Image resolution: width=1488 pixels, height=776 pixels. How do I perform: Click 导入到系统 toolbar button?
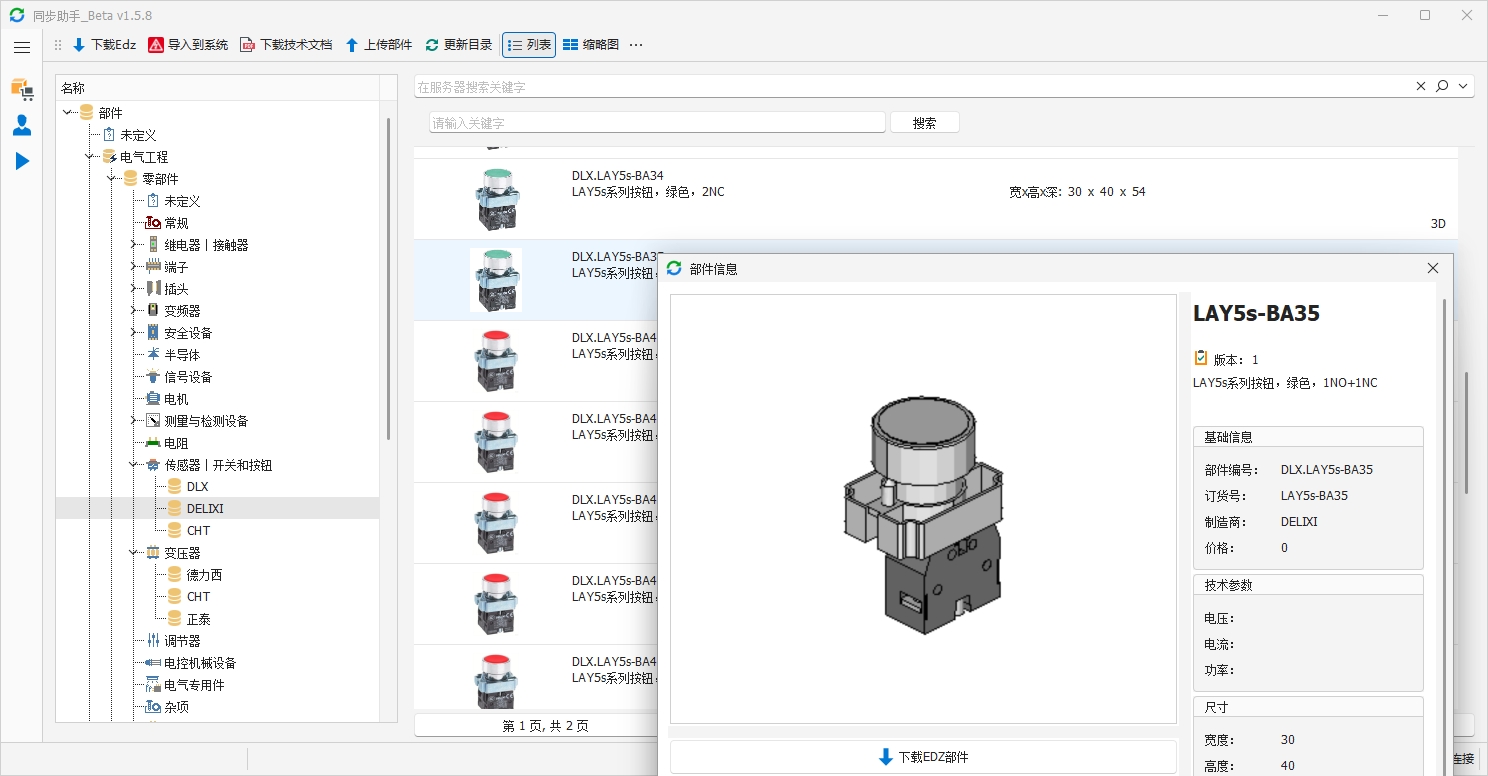[x=188, y=45]
